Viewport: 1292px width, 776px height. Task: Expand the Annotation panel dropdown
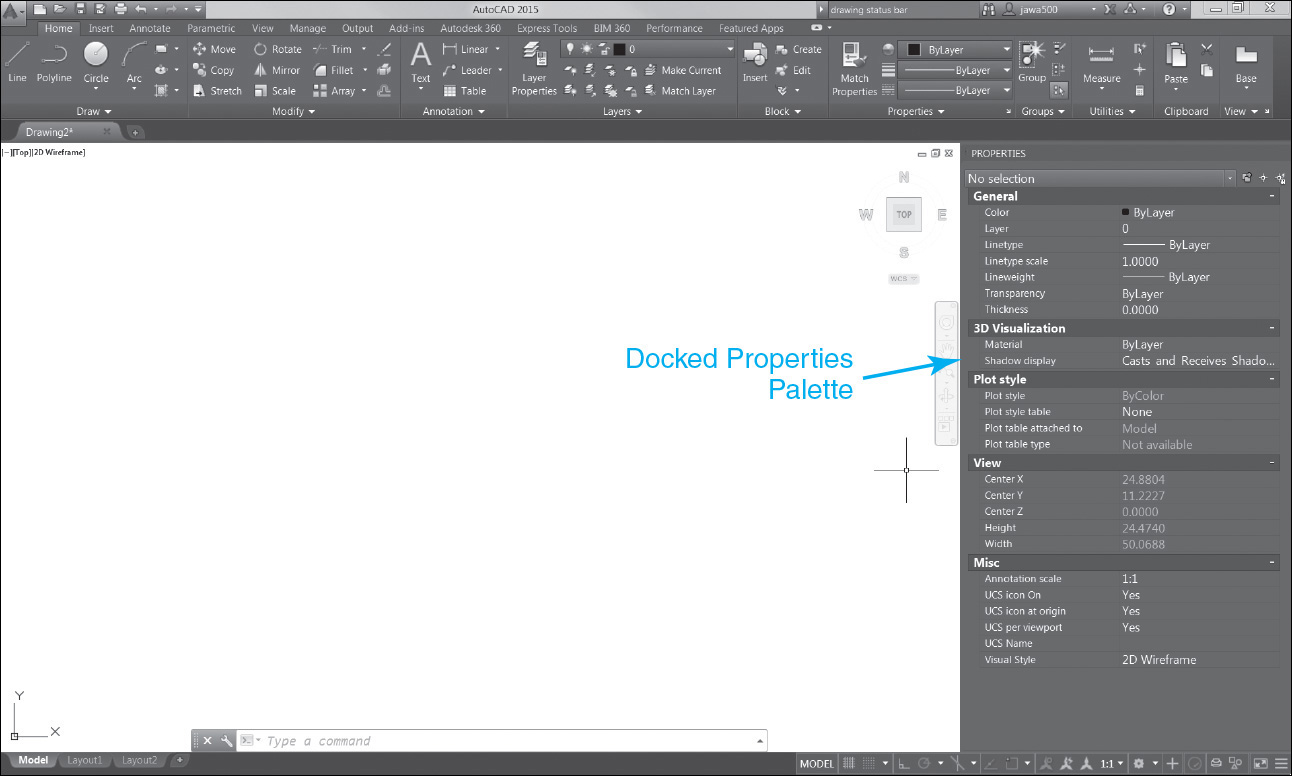(454, 112)
